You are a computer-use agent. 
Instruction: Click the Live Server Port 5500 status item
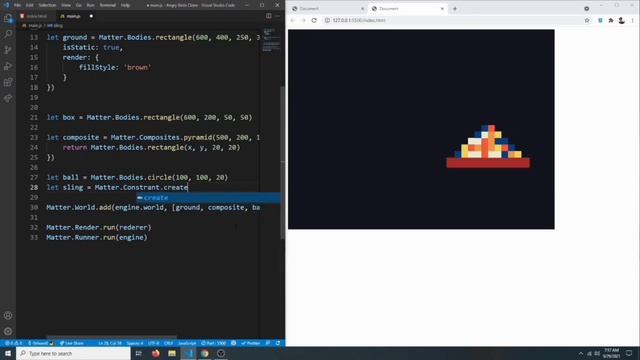coord(213,343)
